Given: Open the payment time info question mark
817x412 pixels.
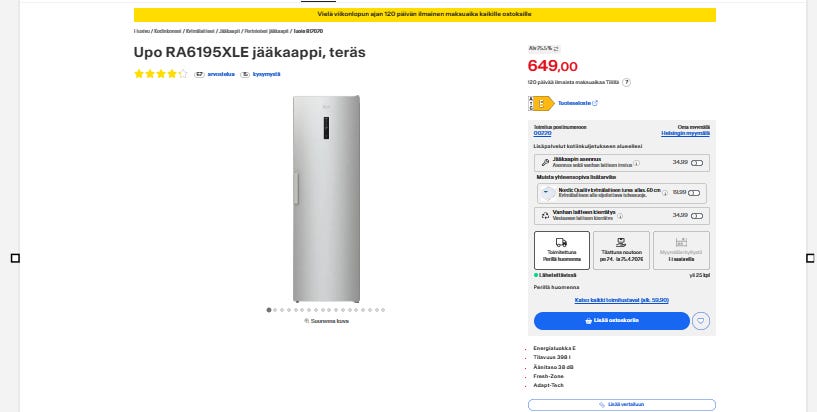Looking at the screenshot, I should (x=626, y=82).
